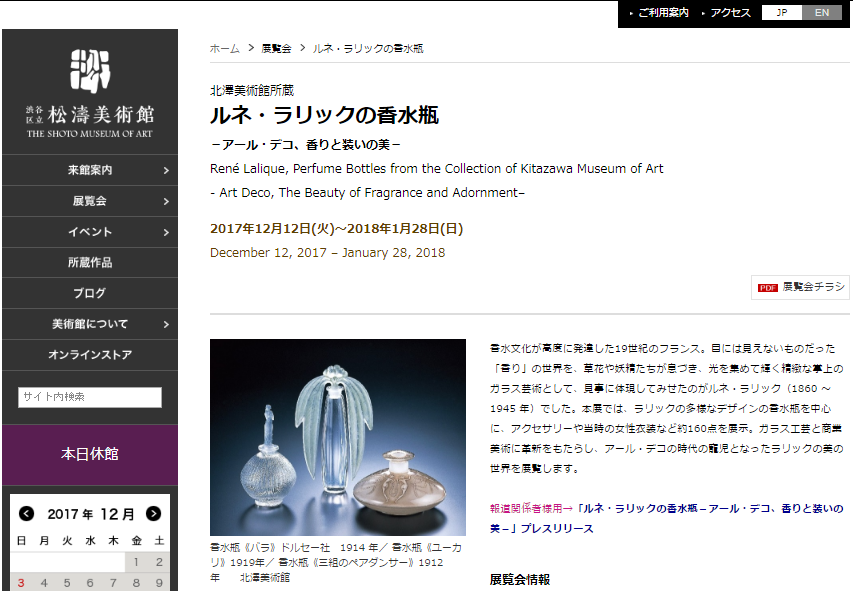The width and height of the screenshot is (853, 591).
Task: Open 美術館について in sidebar menu
Action: point(90,324)
